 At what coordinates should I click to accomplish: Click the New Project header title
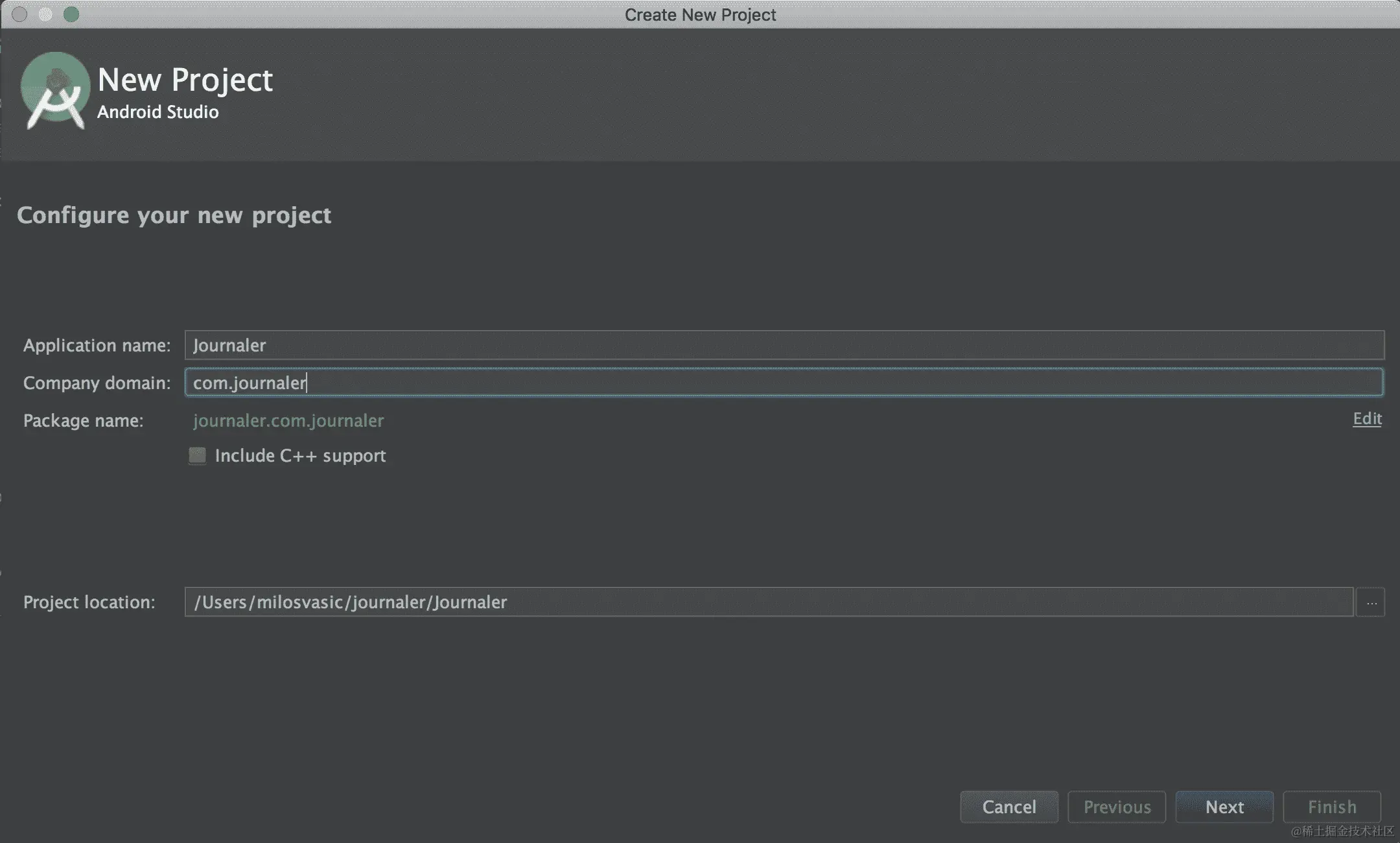click(185, 80)
